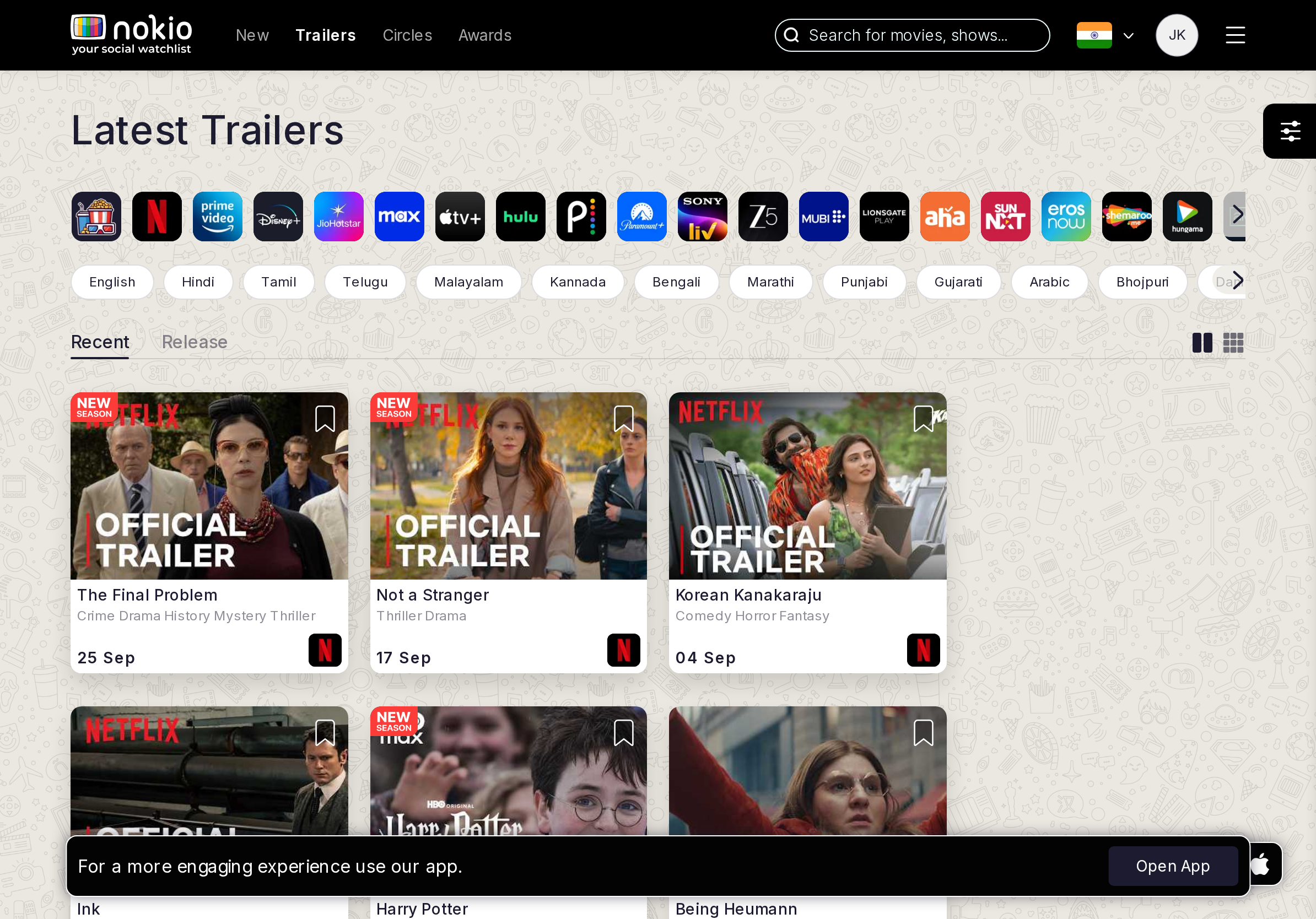Screen dimensions: 1316x919
Task: Select the Disney+ service icon
Action: [x=278, y=217]
